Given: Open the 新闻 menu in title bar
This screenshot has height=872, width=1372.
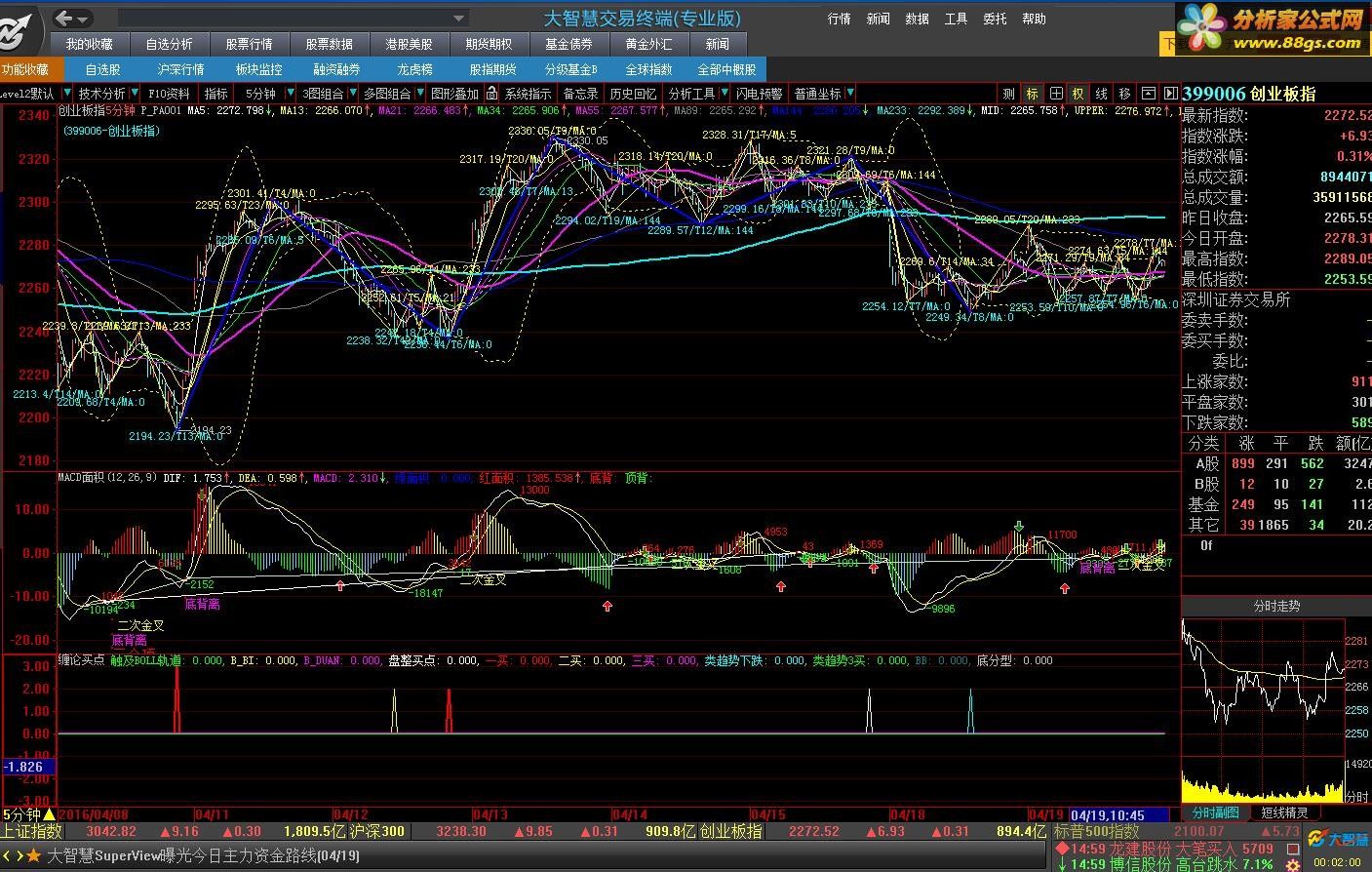Looking at the screenshot, I should click(879, 19).
